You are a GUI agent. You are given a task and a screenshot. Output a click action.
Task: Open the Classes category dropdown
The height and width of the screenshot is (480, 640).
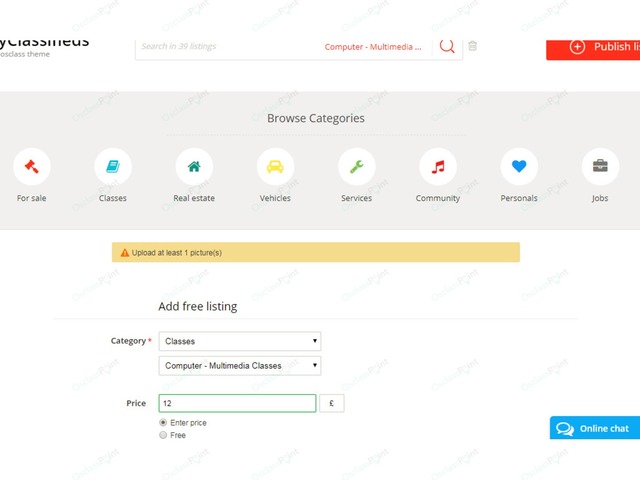(x=240, y=341)
